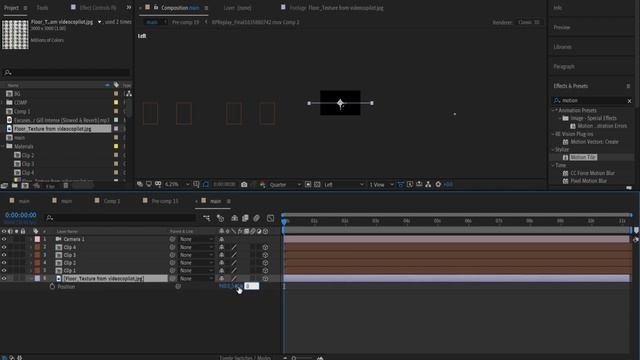The image size is (640, 360).
Task: Interpret footage button in Project panel
Action: coord(4,186)
